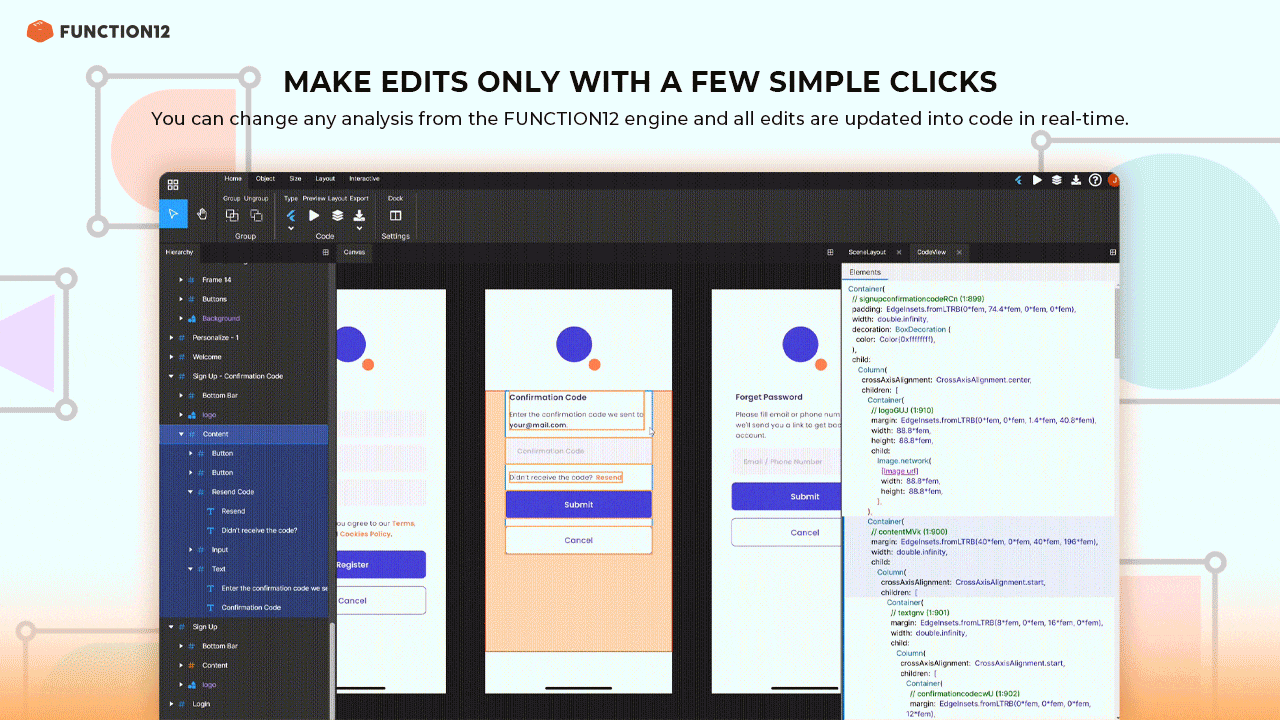Collapse Sign Up - Confirmation Code node
This screenshot has width=1280, height=720.
172,376
